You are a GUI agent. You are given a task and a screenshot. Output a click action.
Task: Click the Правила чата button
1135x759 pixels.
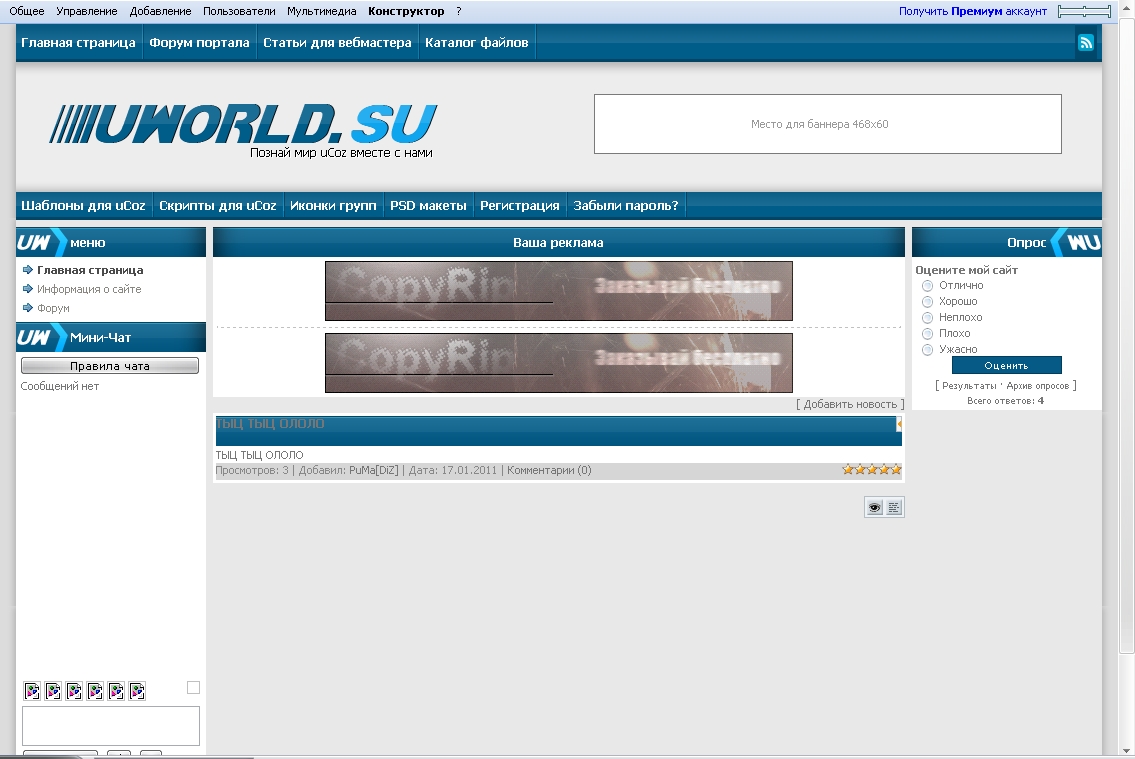(109, 366)
